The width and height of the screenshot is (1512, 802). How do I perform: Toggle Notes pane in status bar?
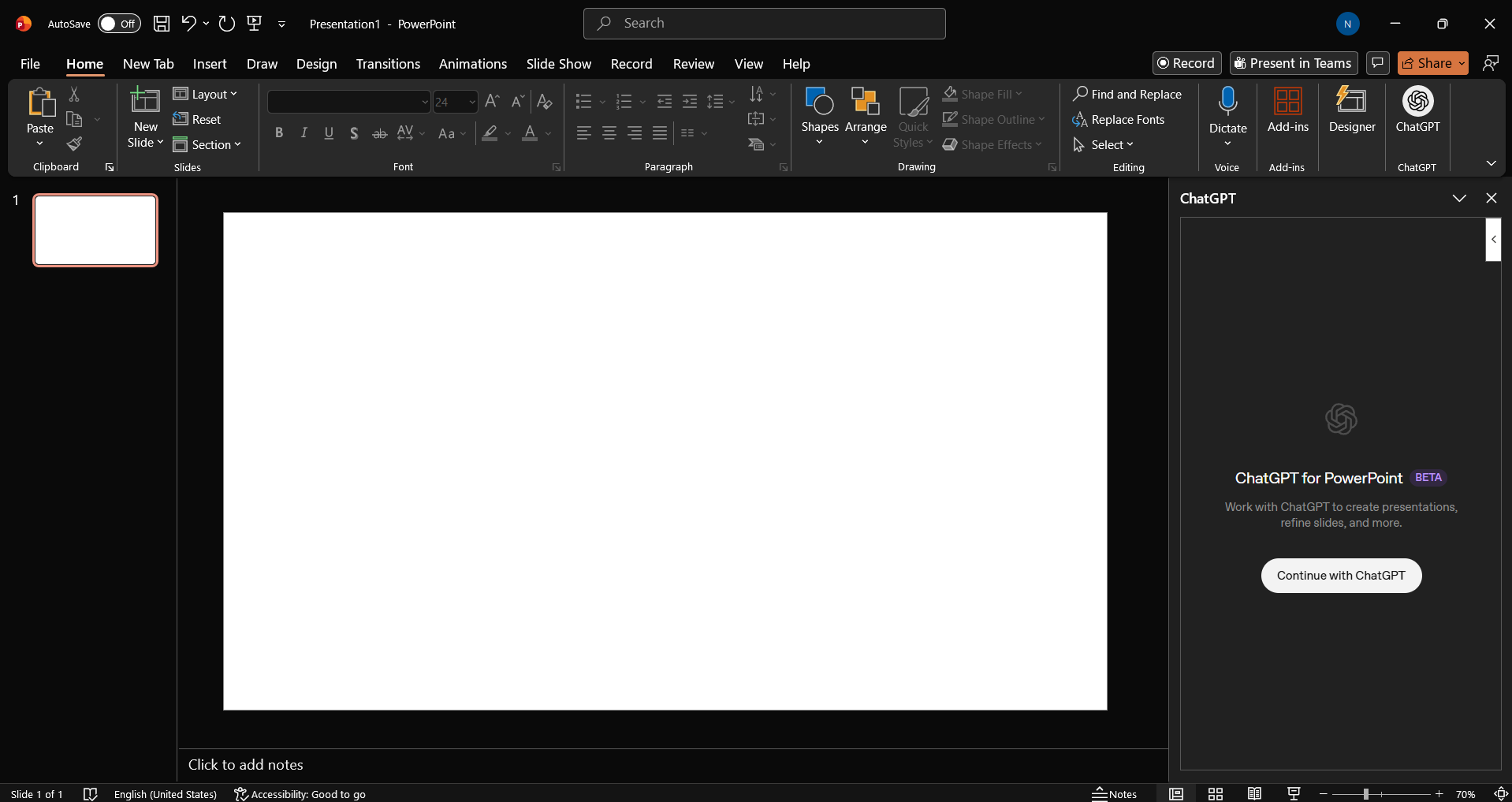click(1114, 793)
